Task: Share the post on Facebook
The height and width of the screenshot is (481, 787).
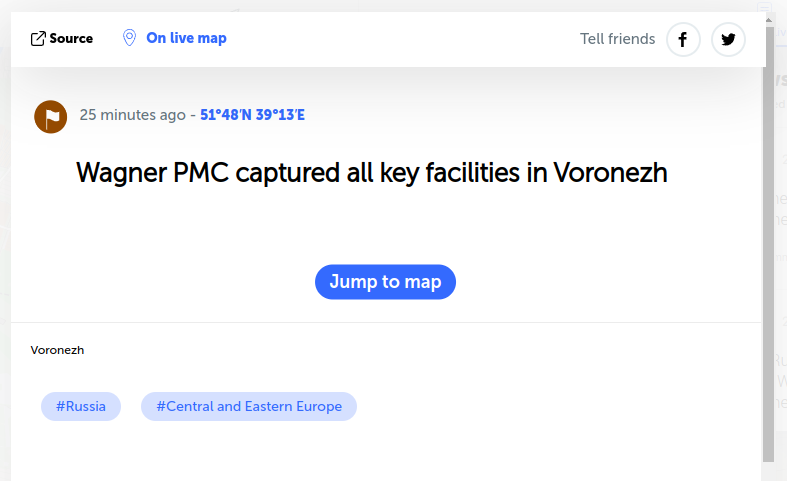Action: point(683,40)
